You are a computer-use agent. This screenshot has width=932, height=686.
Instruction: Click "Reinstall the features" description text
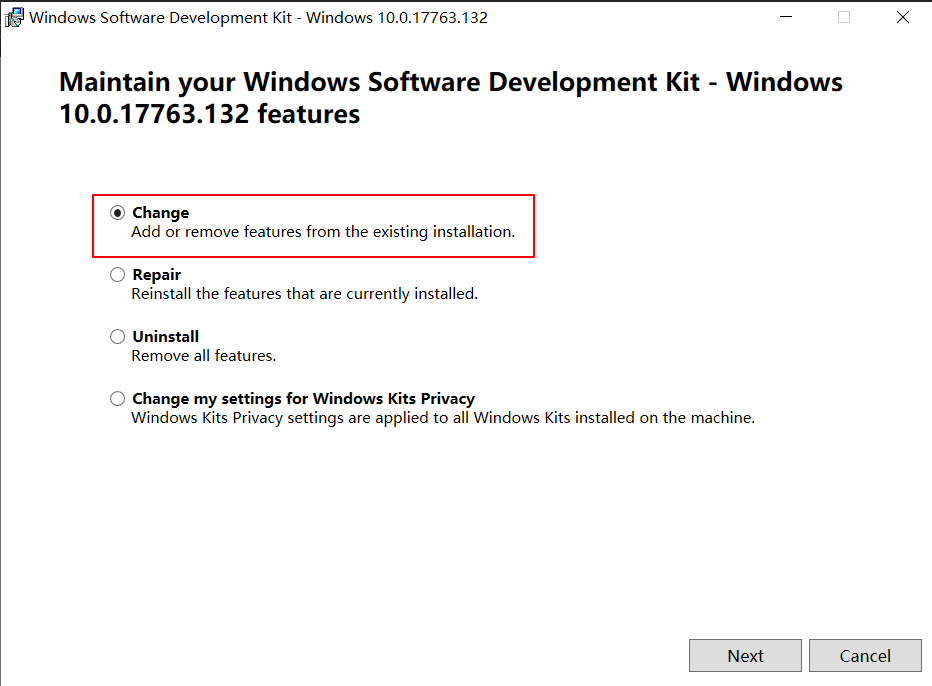(x=304, y=294)
